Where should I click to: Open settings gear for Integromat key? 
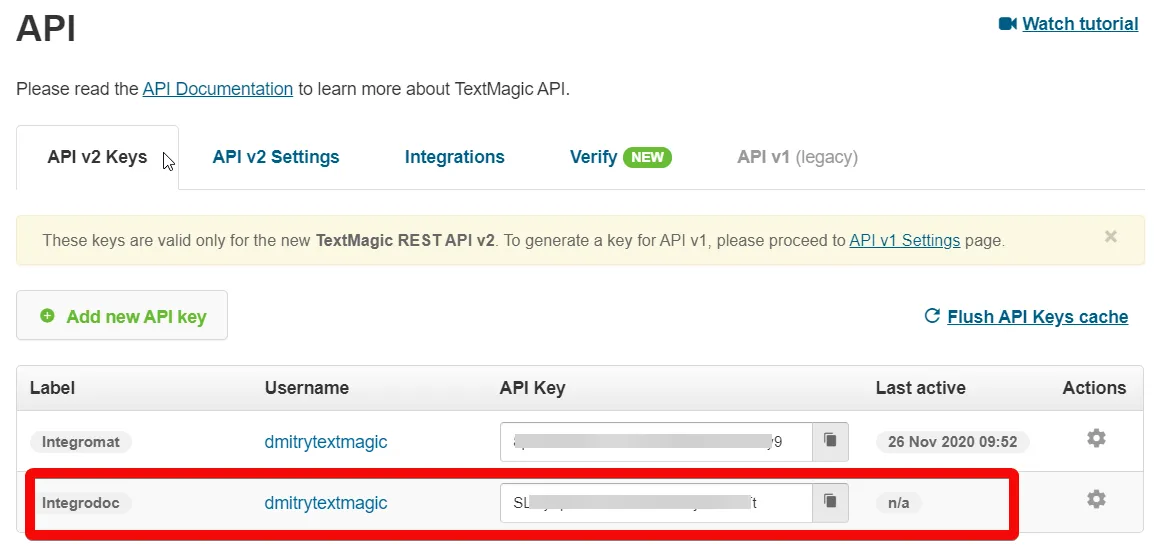(1096, 439)
